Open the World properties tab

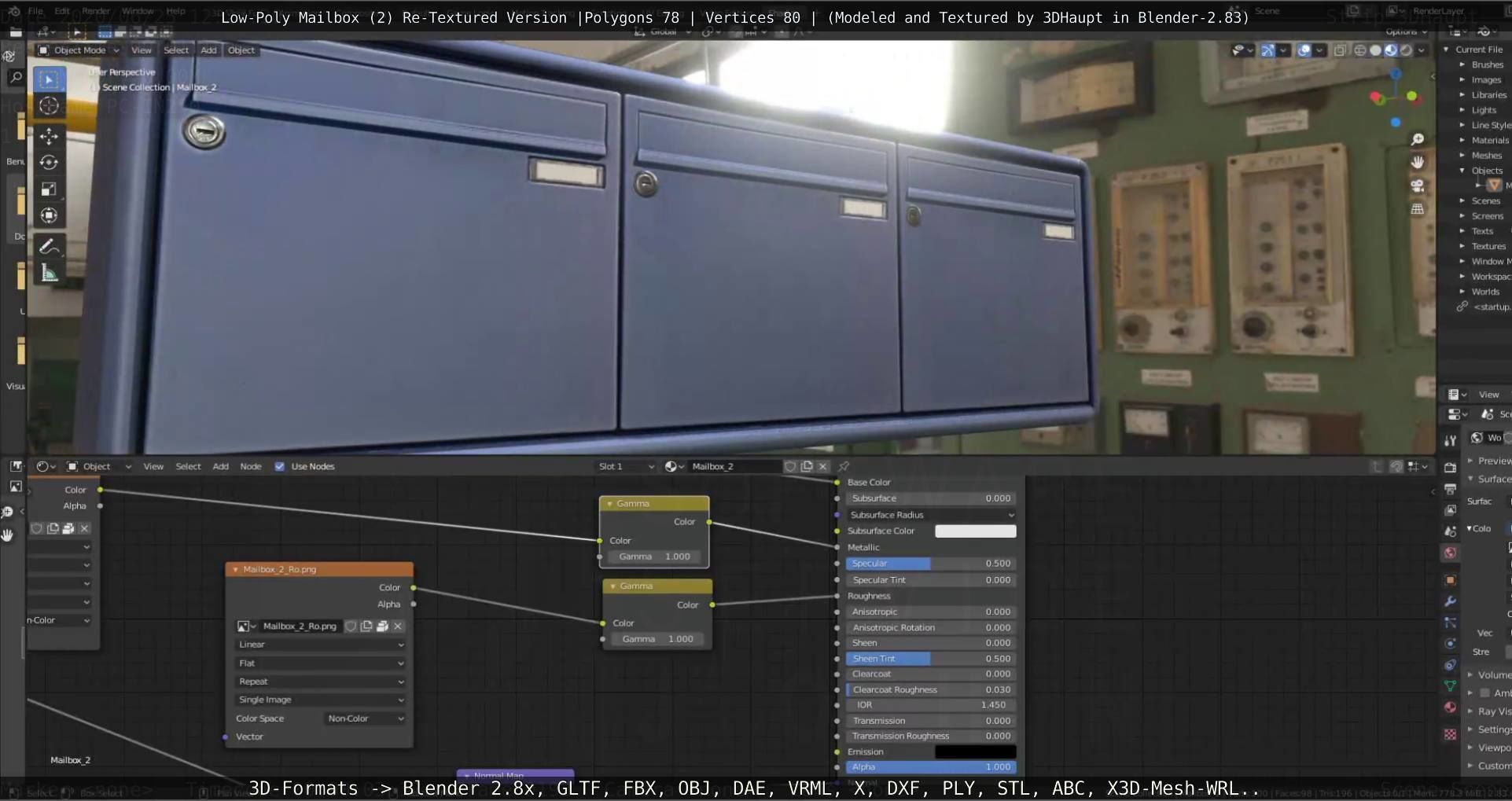pyautogui.click(x=1450, y=553)
